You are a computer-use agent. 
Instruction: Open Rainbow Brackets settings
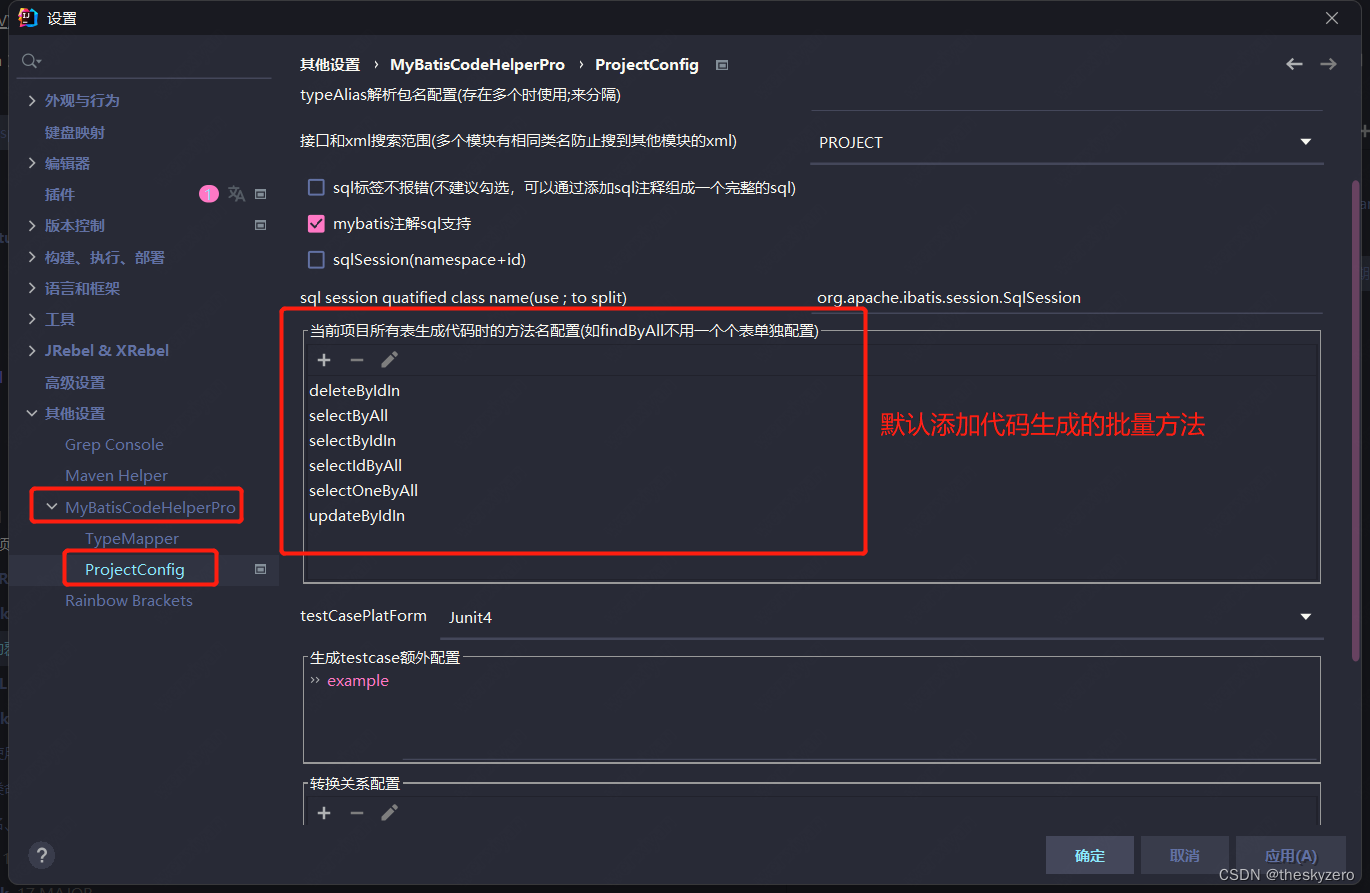coord(129,600)
